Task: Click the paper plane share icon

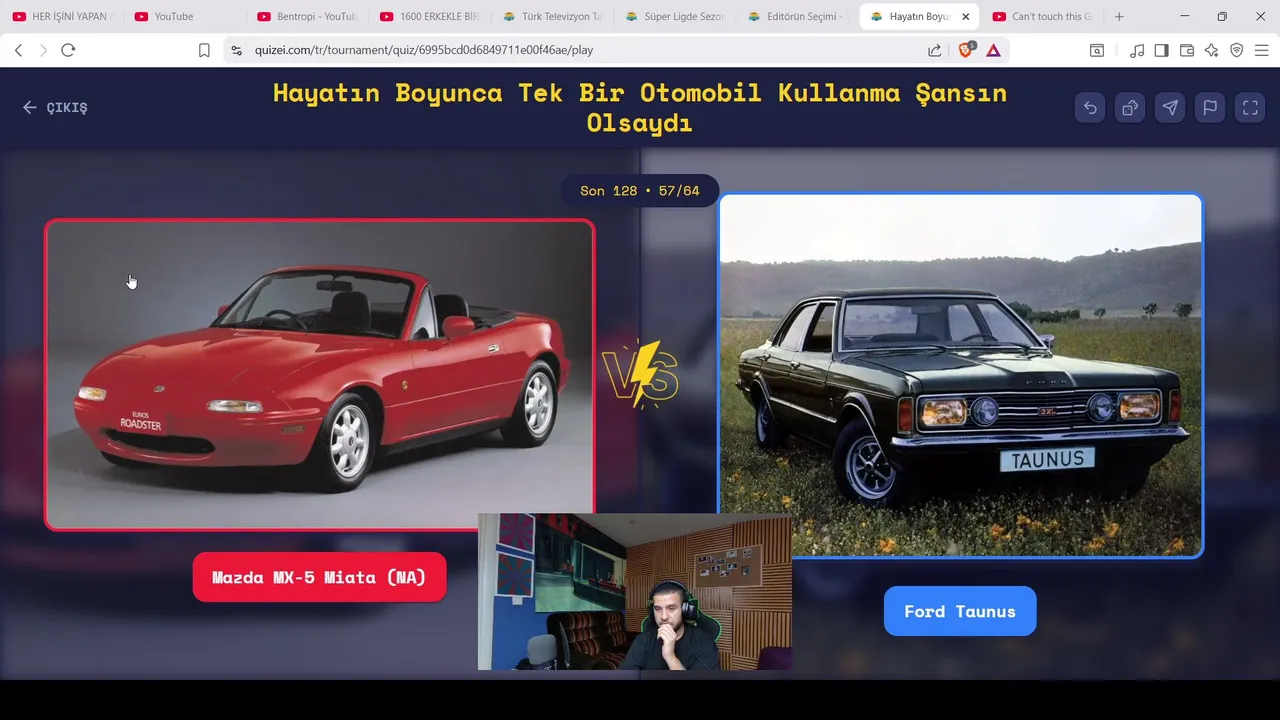Action: 1170,108
